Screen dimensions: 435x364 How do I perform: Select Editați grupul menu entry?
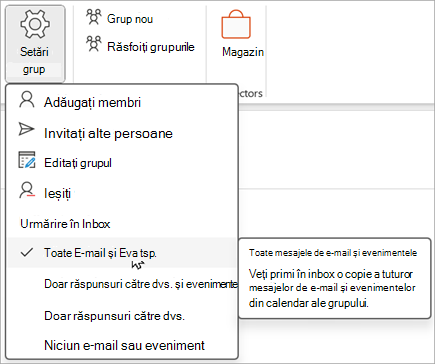coord(122,163)
